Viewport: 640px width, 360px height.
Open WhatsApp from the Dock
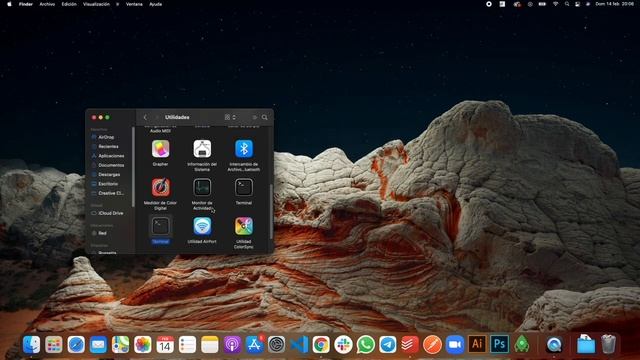366,344
